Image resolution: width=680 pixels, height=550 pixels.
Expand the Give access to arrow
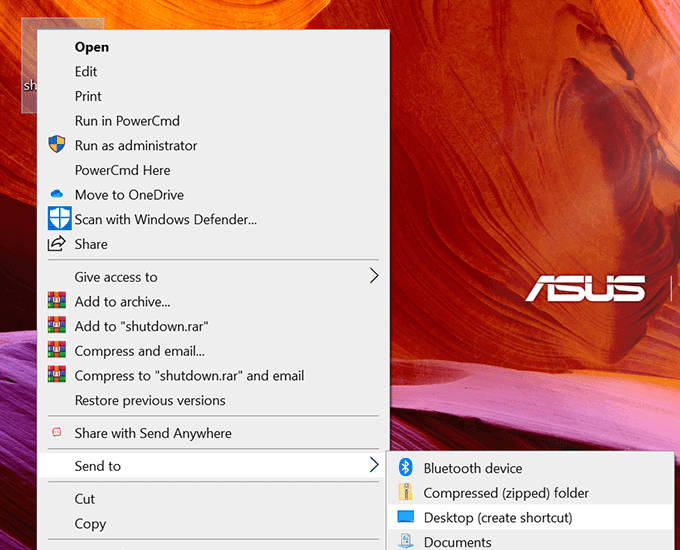point(374,276)
